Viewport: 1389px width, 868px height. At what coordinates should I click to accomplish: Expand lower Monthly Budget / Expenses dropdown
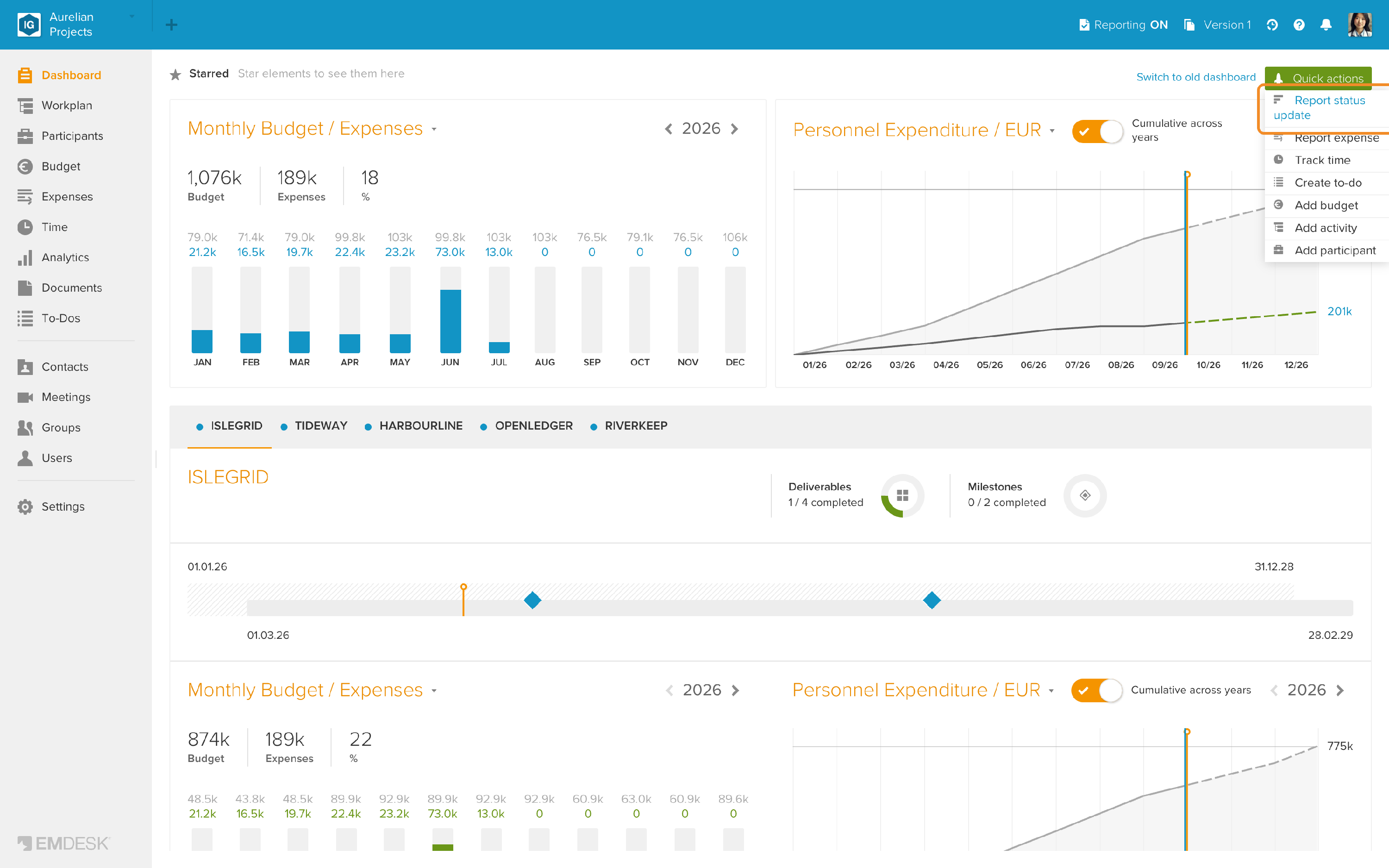434,691
